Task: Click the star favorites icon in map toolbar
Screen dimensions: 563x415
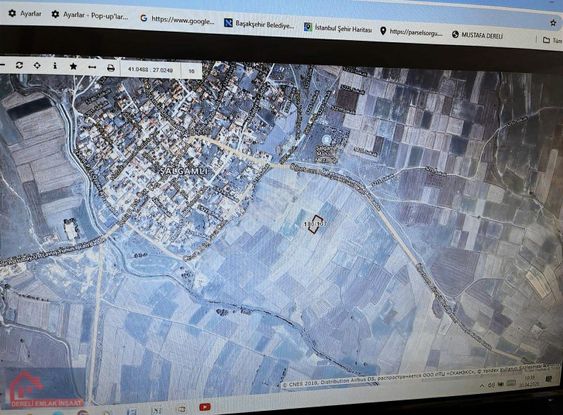Action: (73, 66)
